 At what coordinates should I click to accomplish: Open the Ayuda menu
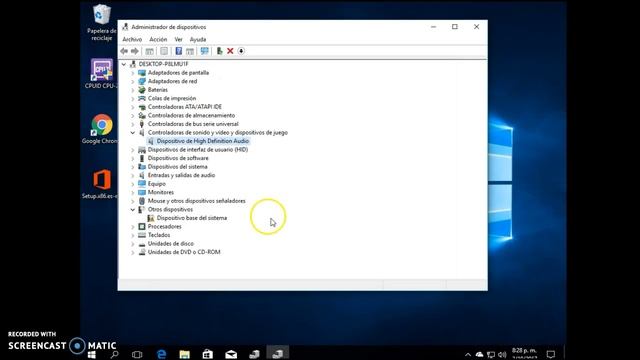click(x=198, y=40)
